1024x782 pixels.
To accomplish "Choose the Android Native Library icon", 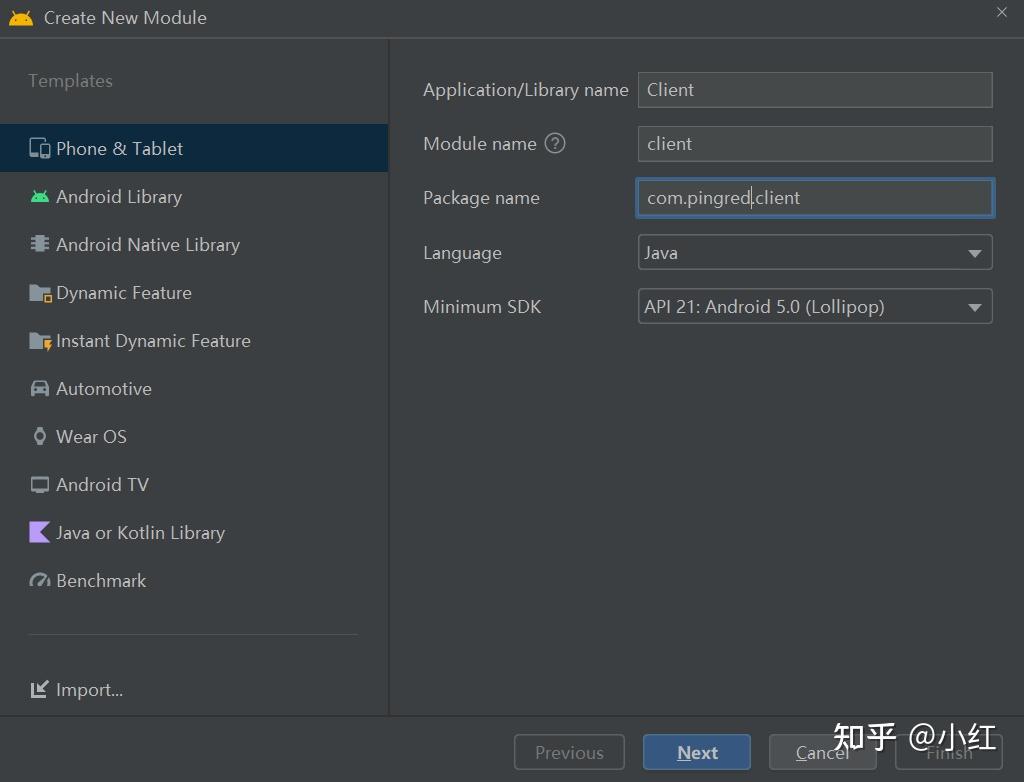I will point(40,245).
